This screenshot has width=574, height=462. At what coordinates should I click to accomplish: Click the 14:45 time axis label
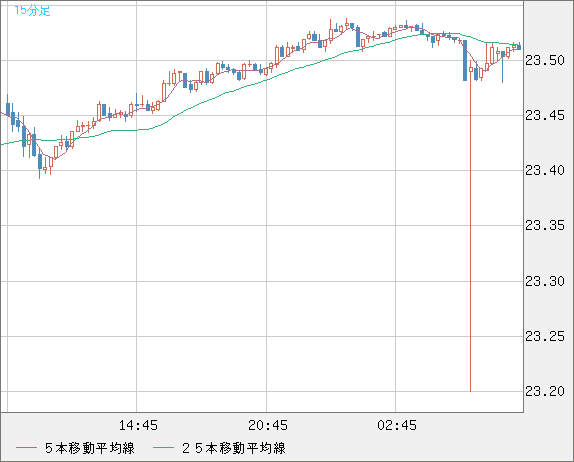click(138, 425)
